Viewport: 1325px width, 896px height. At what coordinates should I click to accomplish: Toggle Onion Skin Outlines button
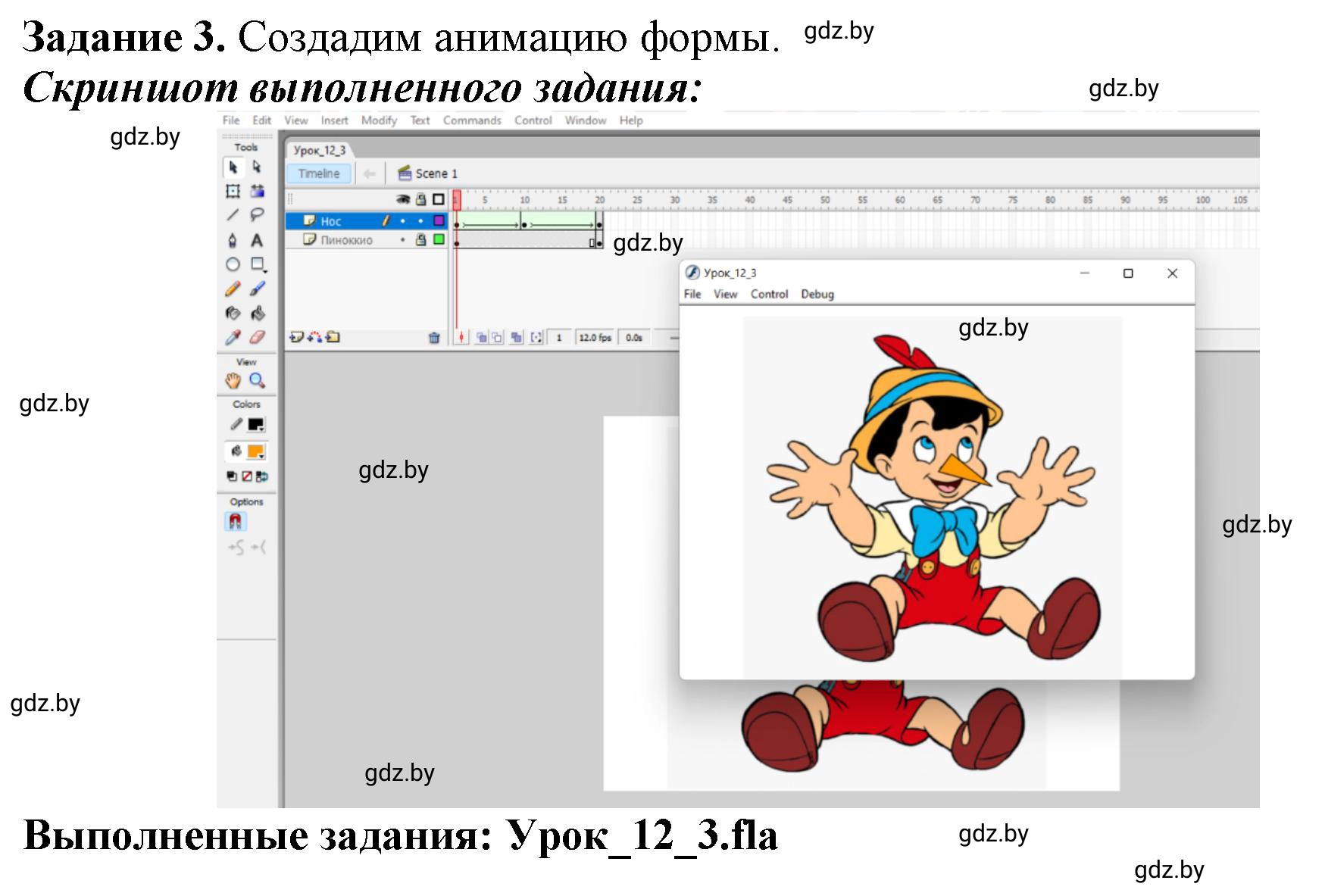[498, 338]
